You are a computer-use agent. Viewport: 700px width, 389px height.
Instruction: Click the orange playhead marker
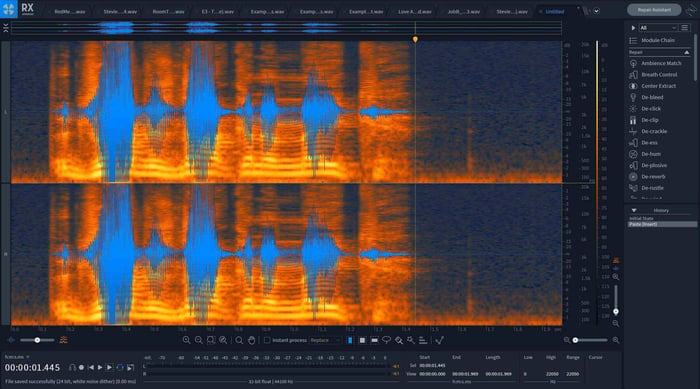(x=415, y=39)
